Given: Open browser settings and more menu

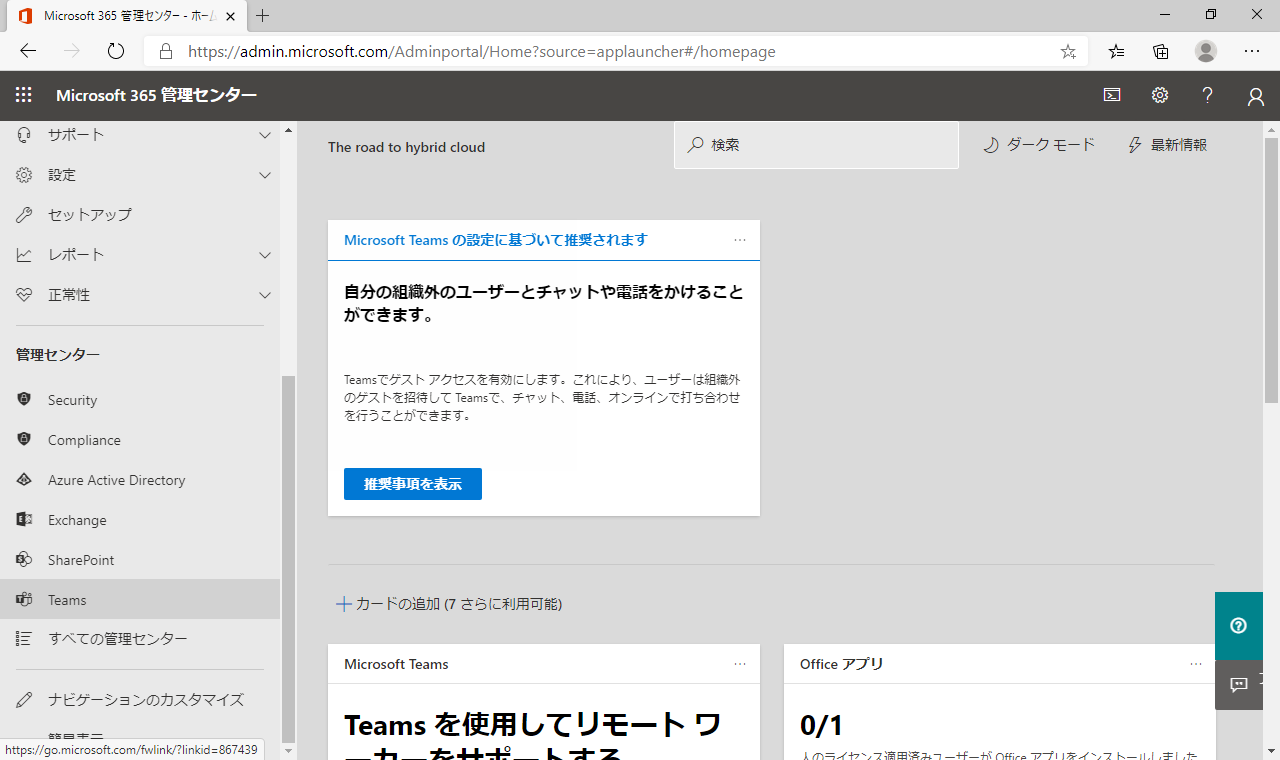Looking at the screenshot, I should 1252,51.
